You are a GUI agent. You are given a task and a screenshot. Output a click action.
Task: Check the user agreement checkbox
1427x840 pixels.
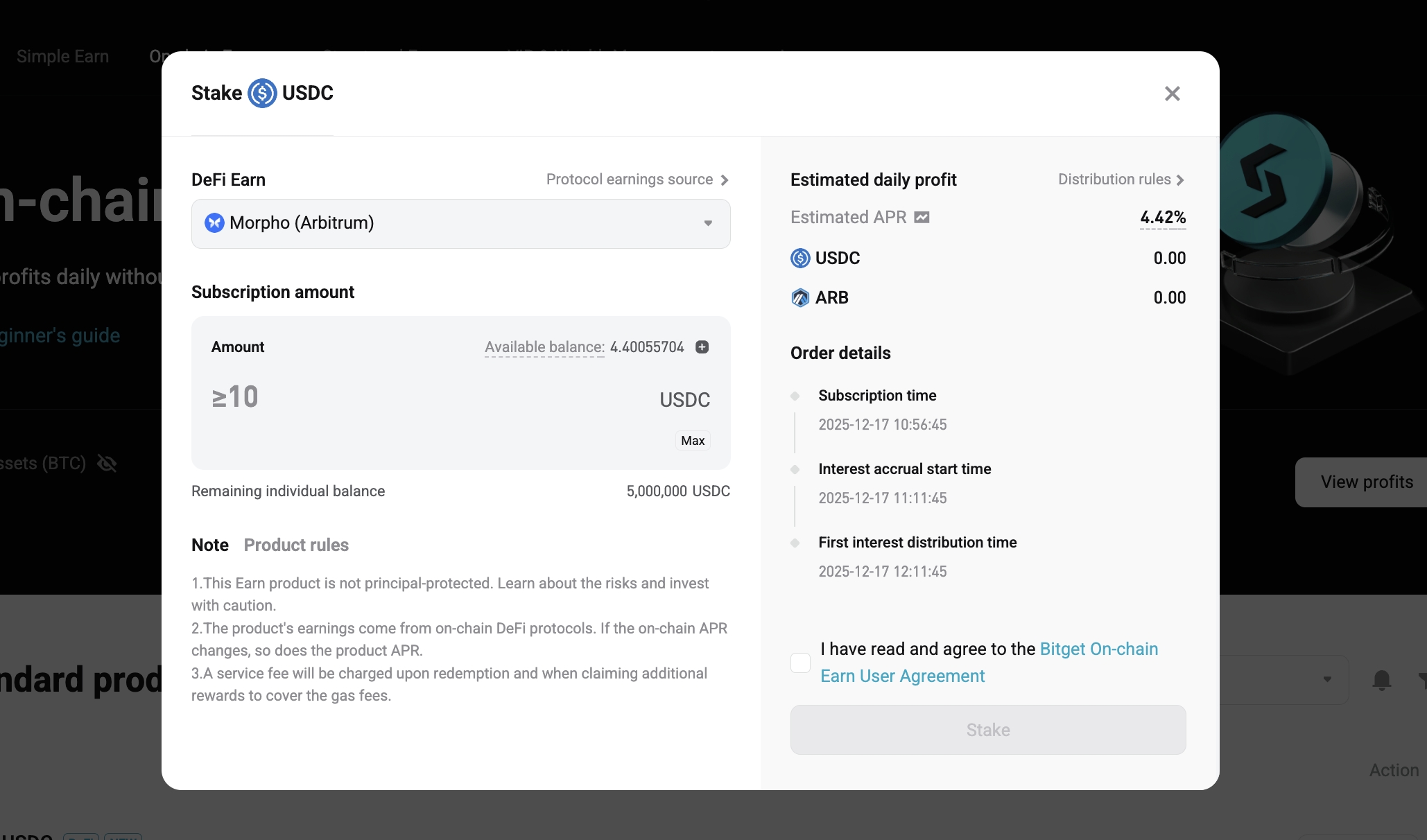(800, 663)
